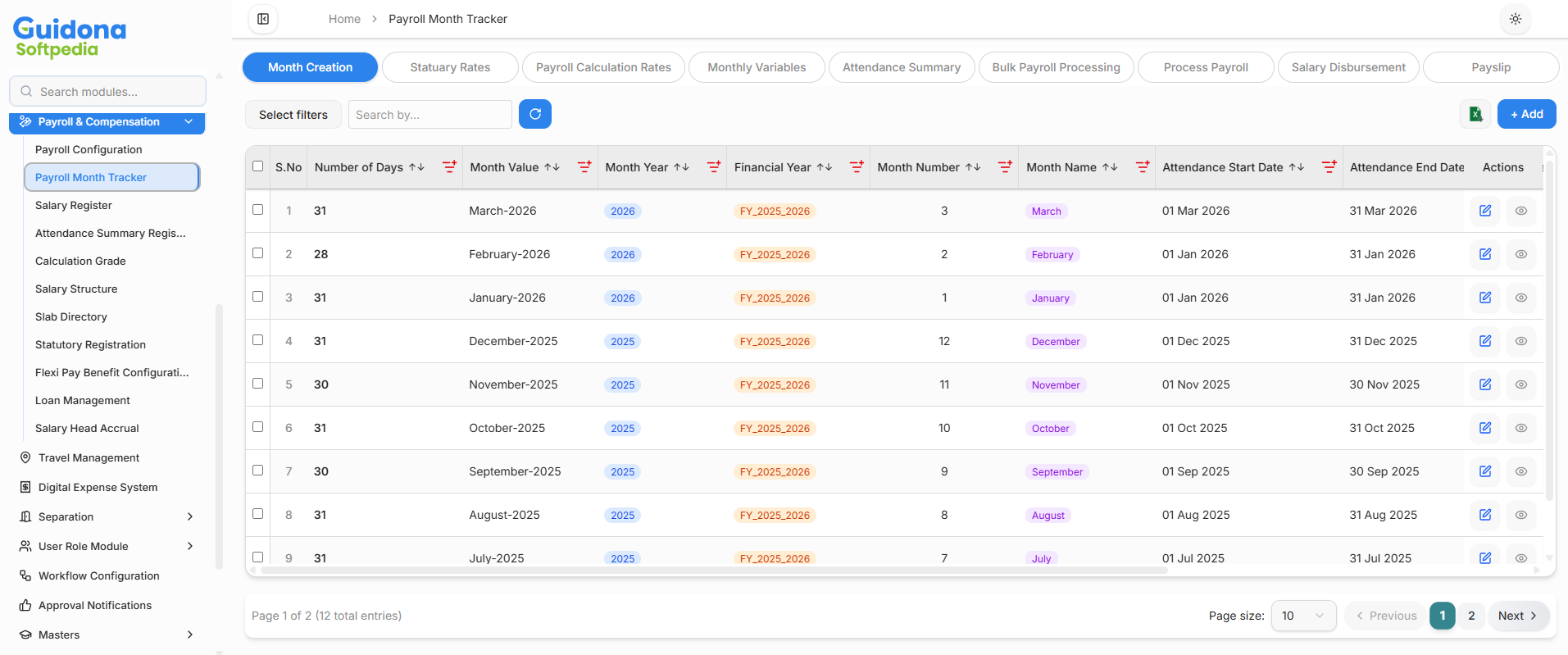Open filter icon on Month Name column

coord(1143,167)
